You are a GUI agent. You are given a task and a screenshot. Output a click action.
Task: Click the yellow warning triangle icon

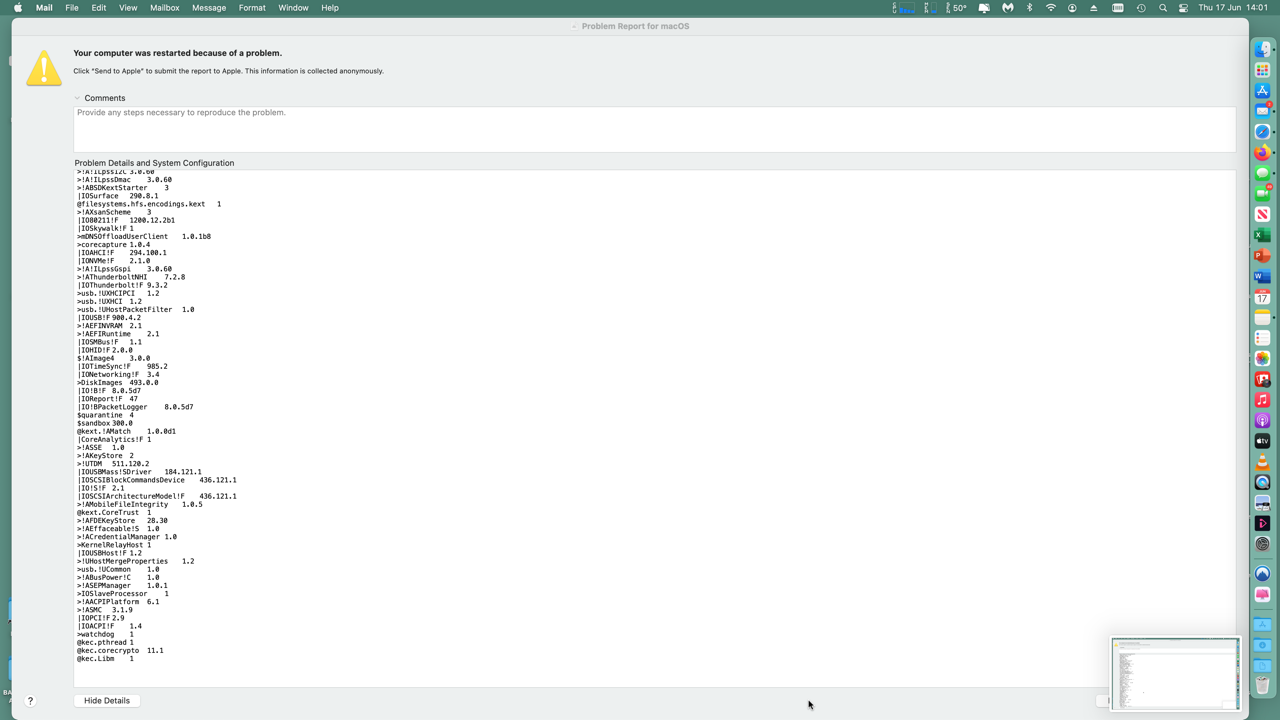click(x=44, y=68)
